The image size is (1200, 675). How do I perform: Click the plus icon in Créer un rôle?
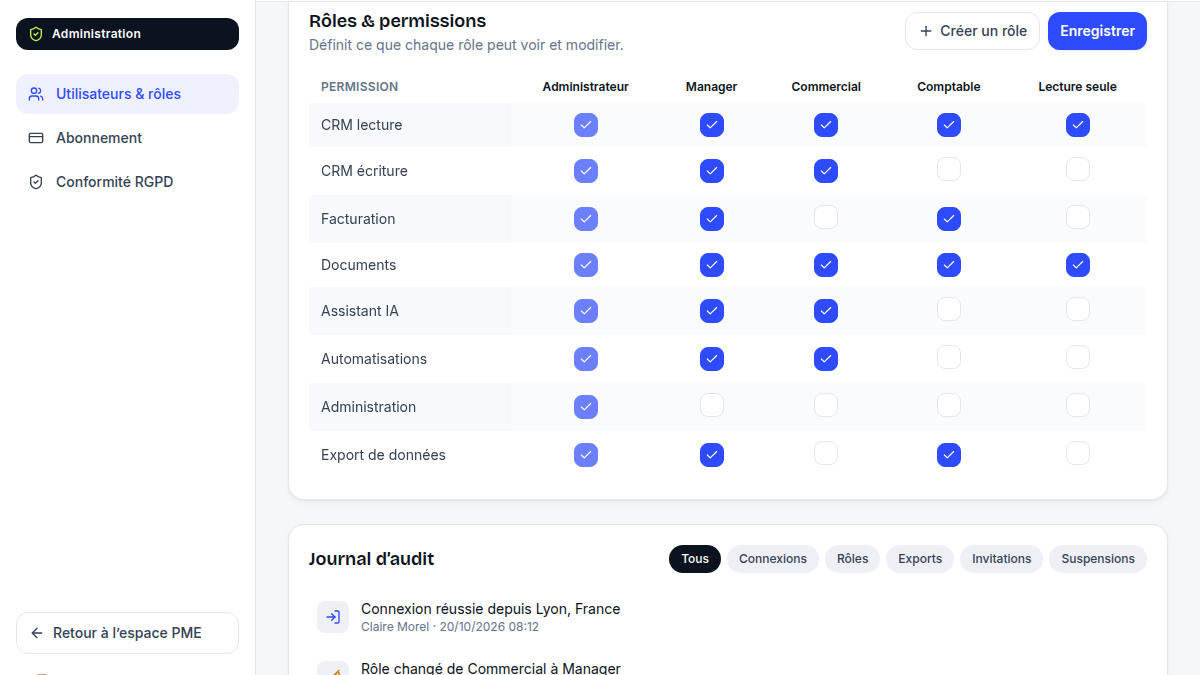(x=926, y=31)
